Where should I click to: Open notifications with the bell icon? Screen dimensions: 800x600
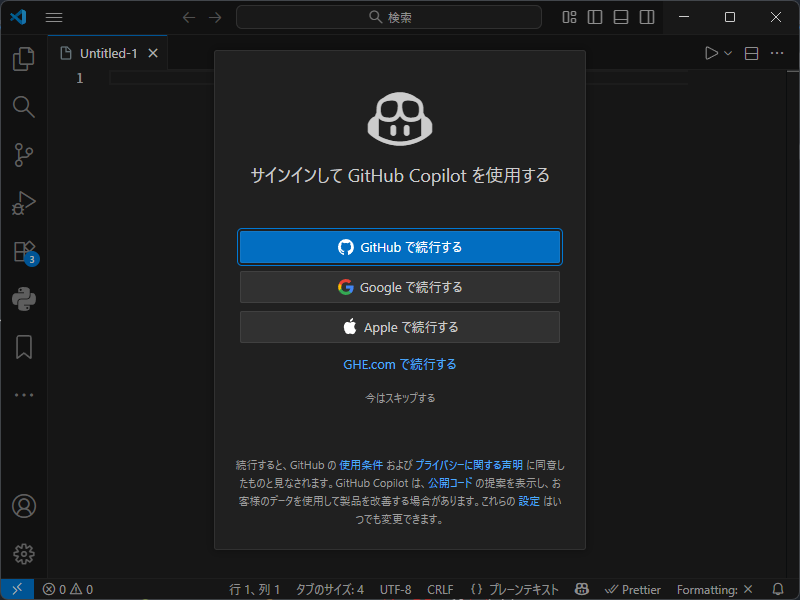(x=778, y=589)
